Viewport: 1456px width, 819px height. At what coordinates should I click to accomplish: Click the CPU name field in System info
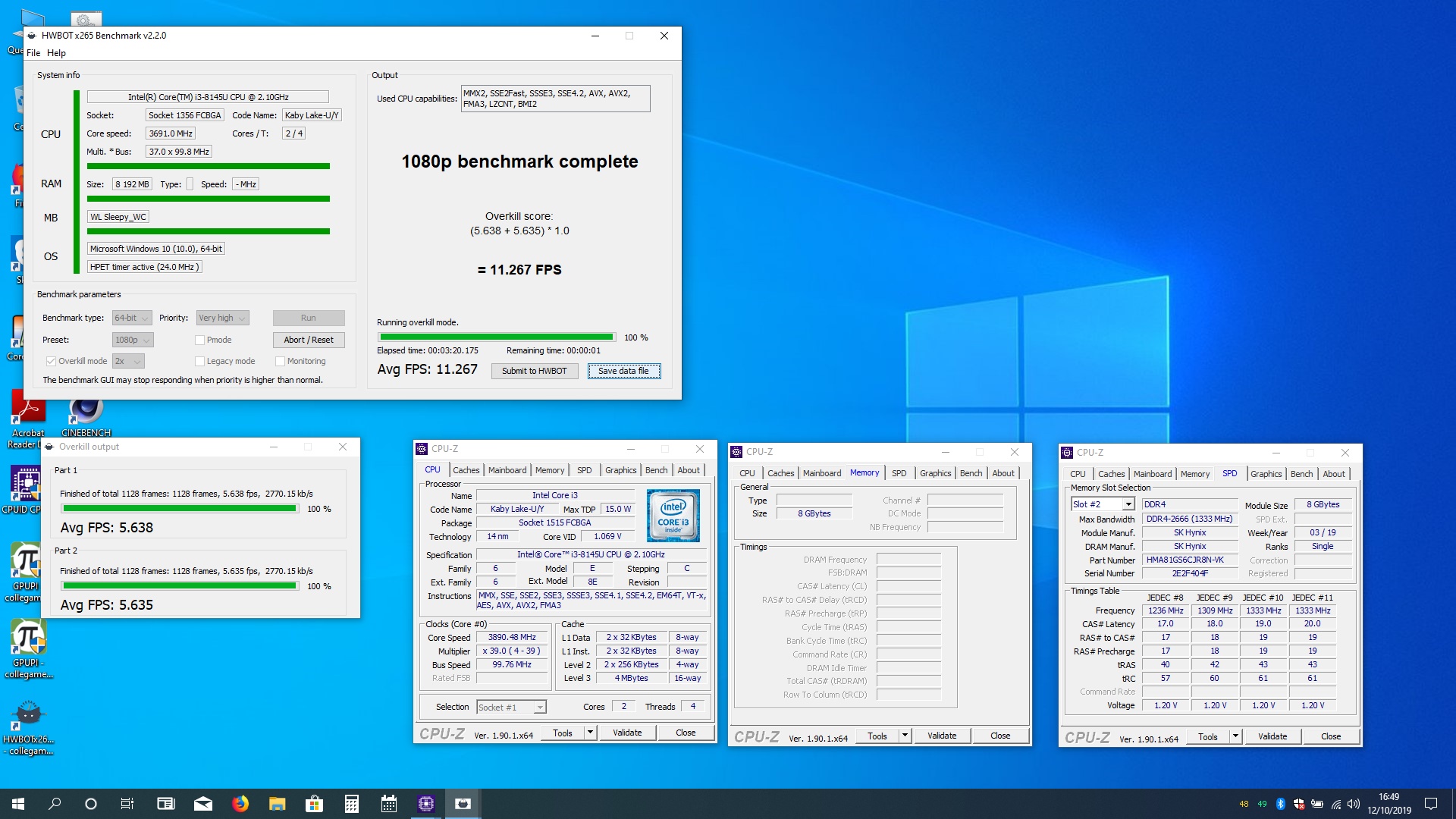pyautogui.click(x=208, y=97)
